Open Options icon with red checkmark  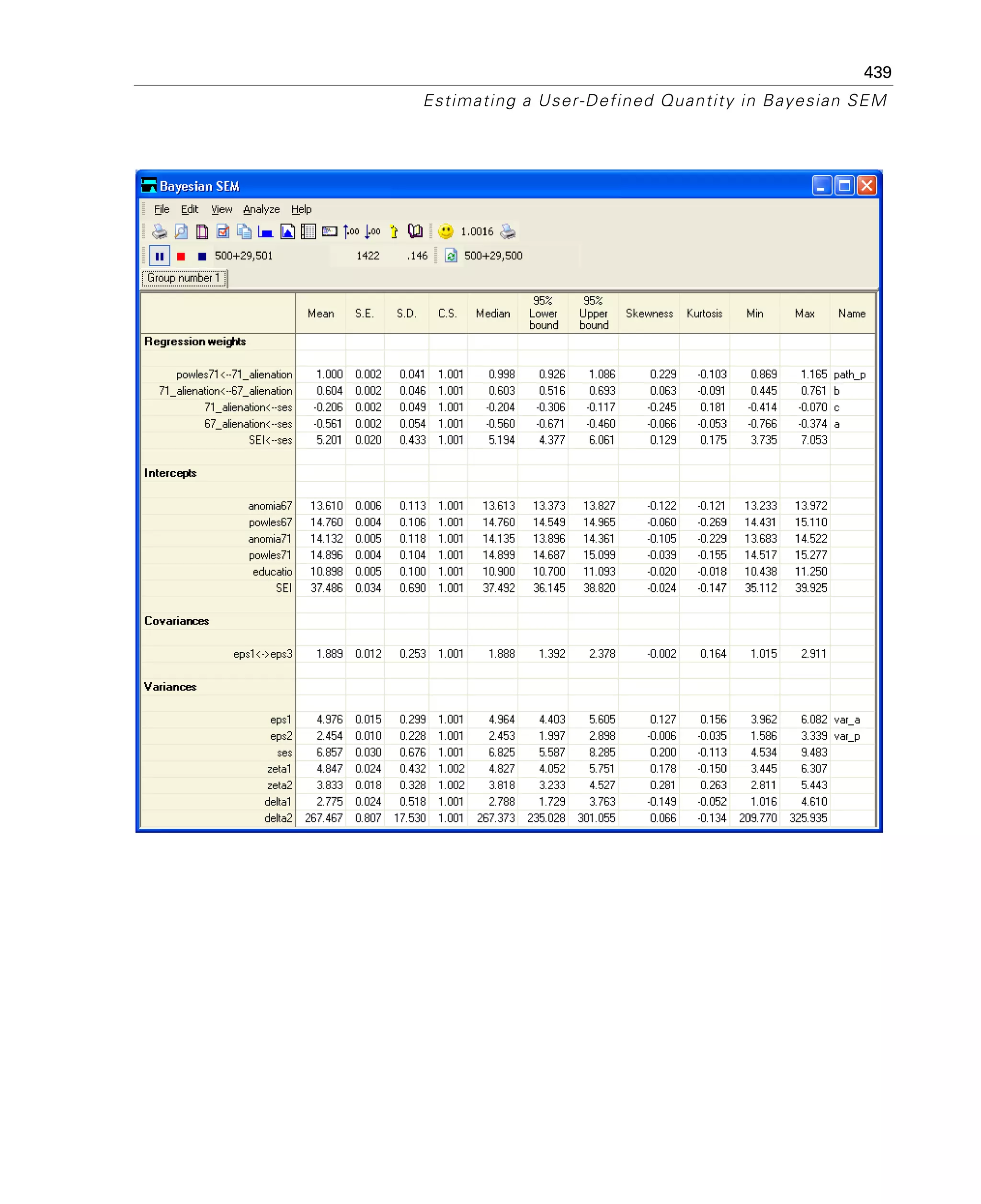223,232
